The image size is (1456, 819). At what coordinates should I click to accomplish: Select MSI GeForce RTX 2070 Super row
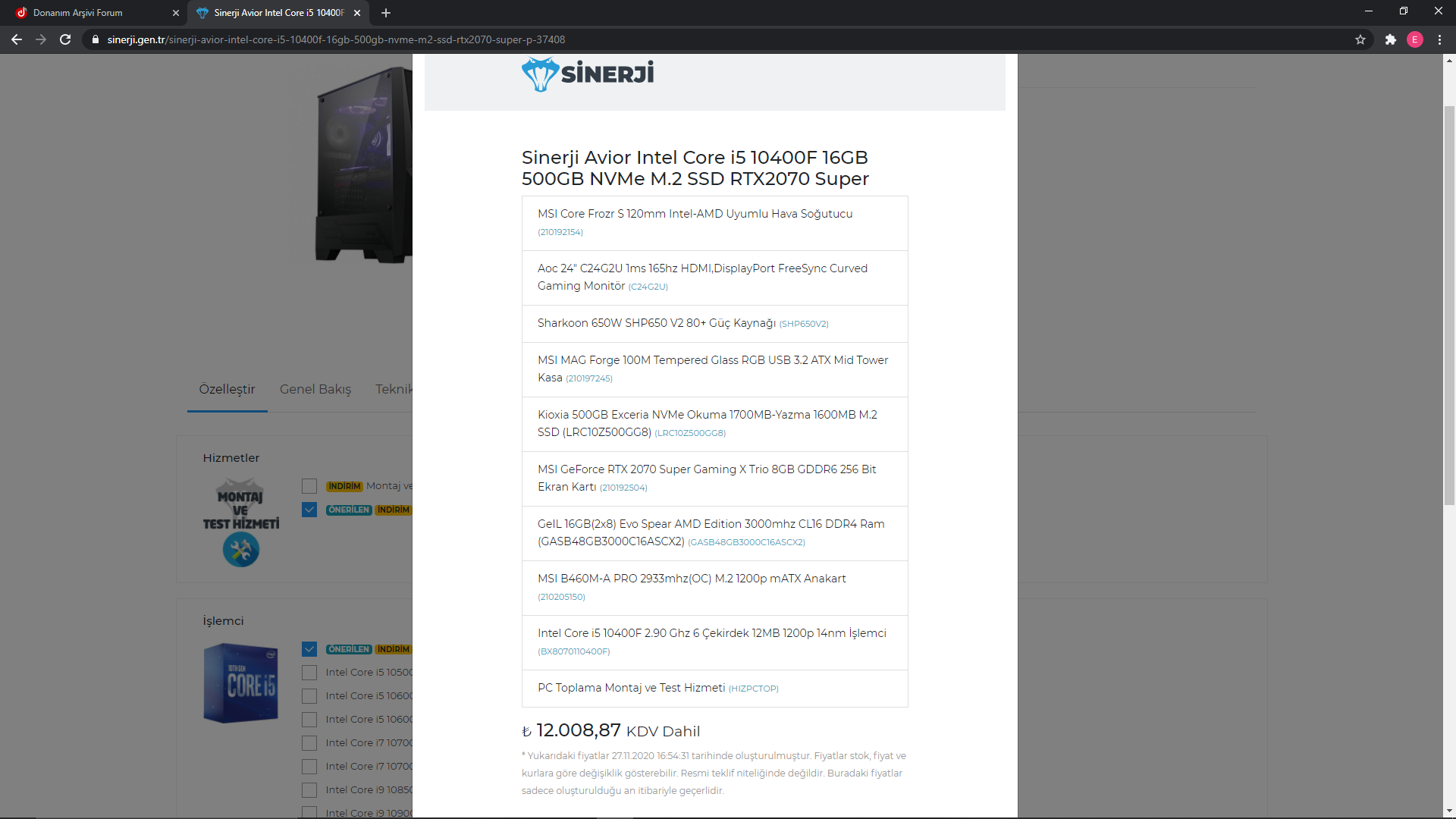click(x=715, y=479)
